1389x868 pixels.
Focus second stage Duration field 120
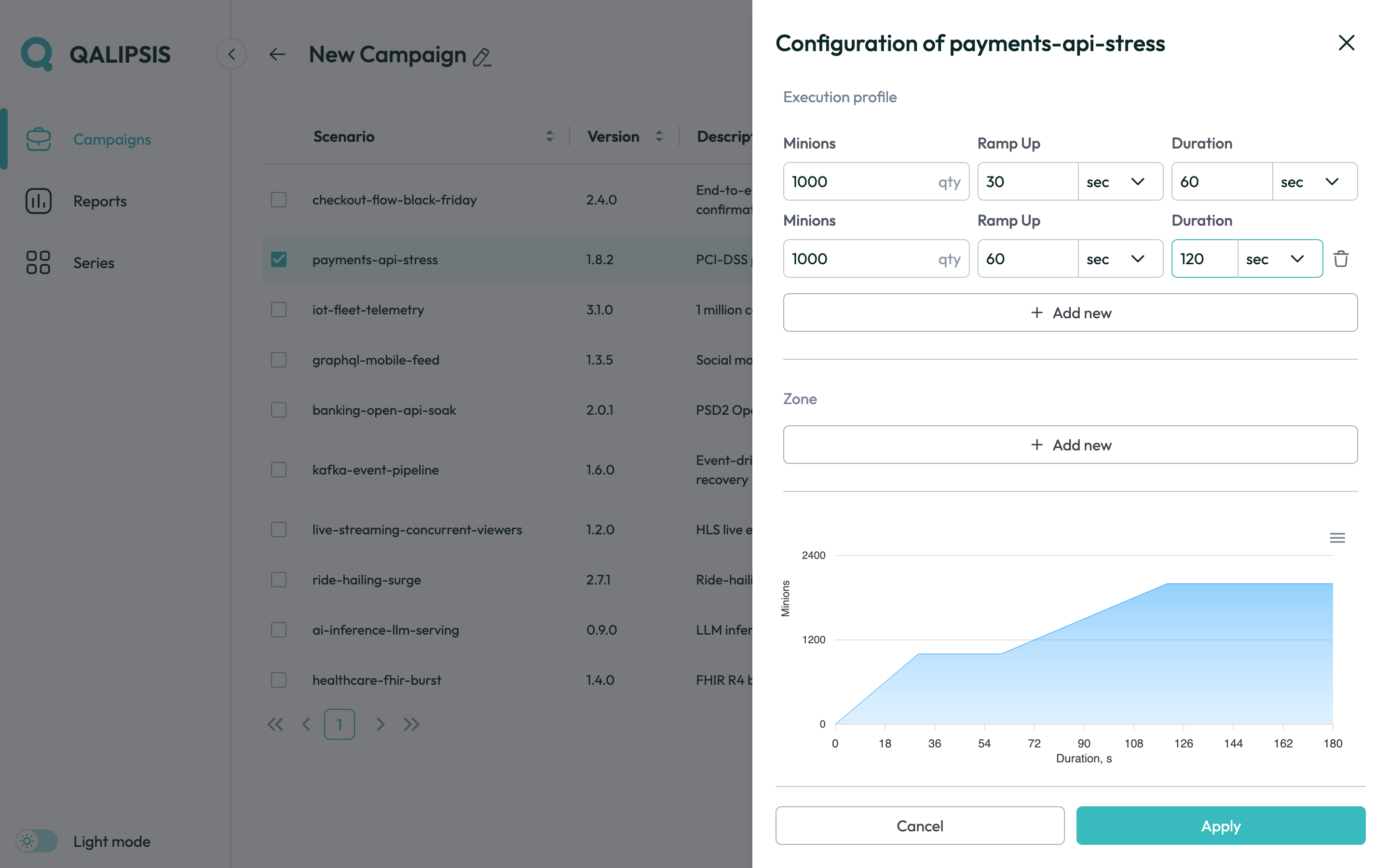click(x=1204, y=259)
